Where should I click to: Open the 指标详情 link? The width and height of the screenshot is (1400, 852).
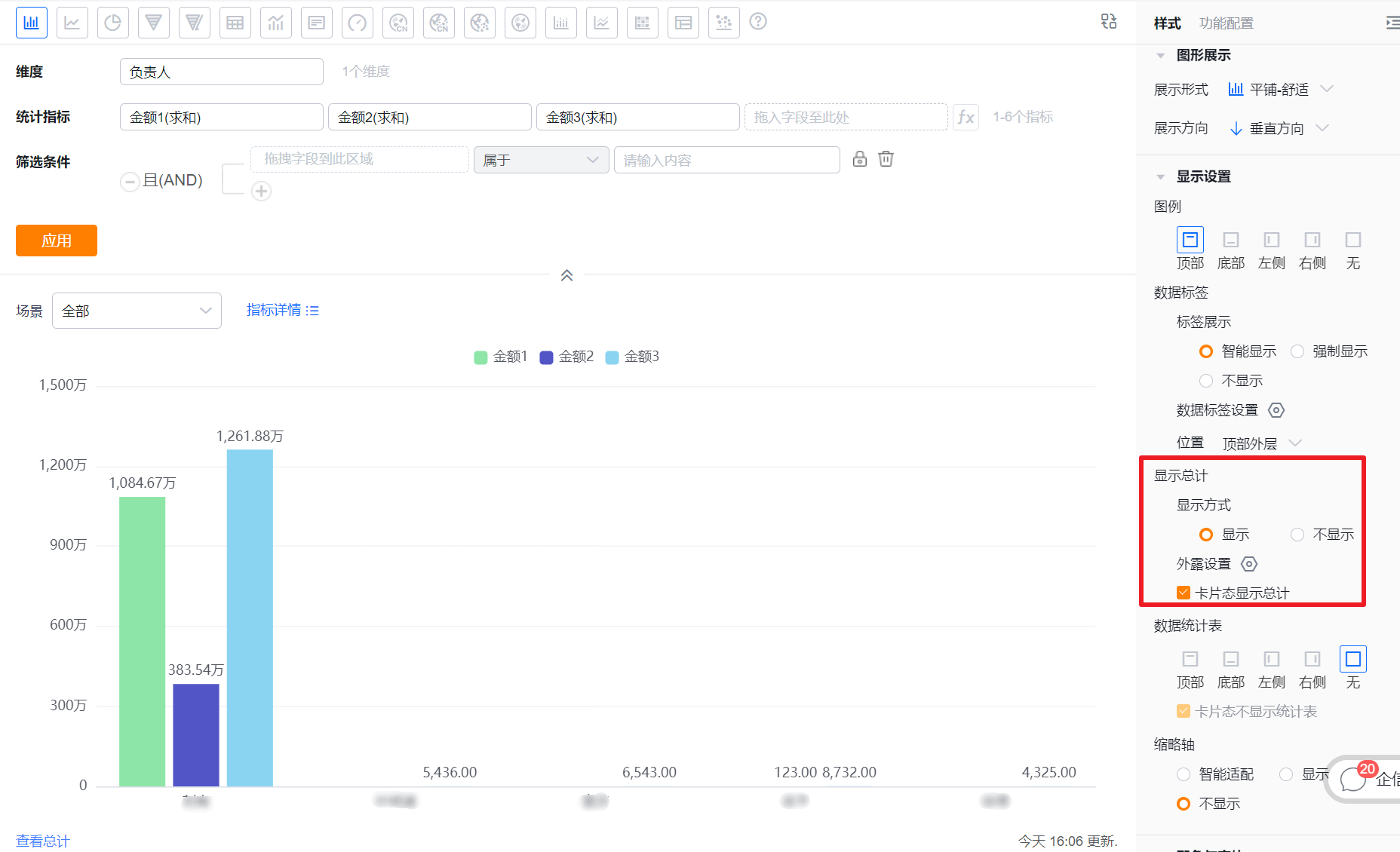coord(283,310)
